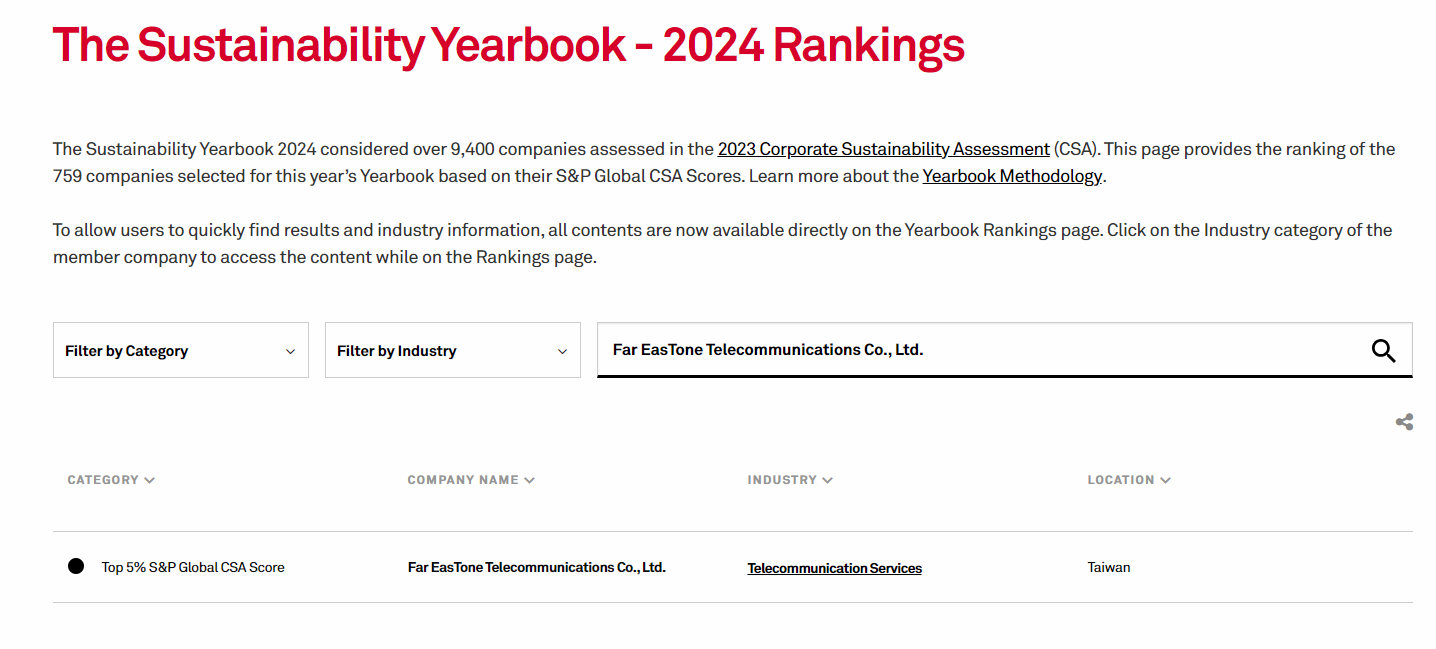Expand the Filter by Industry dropdown
Screen dimensions: 1436x649
(452, 351)
